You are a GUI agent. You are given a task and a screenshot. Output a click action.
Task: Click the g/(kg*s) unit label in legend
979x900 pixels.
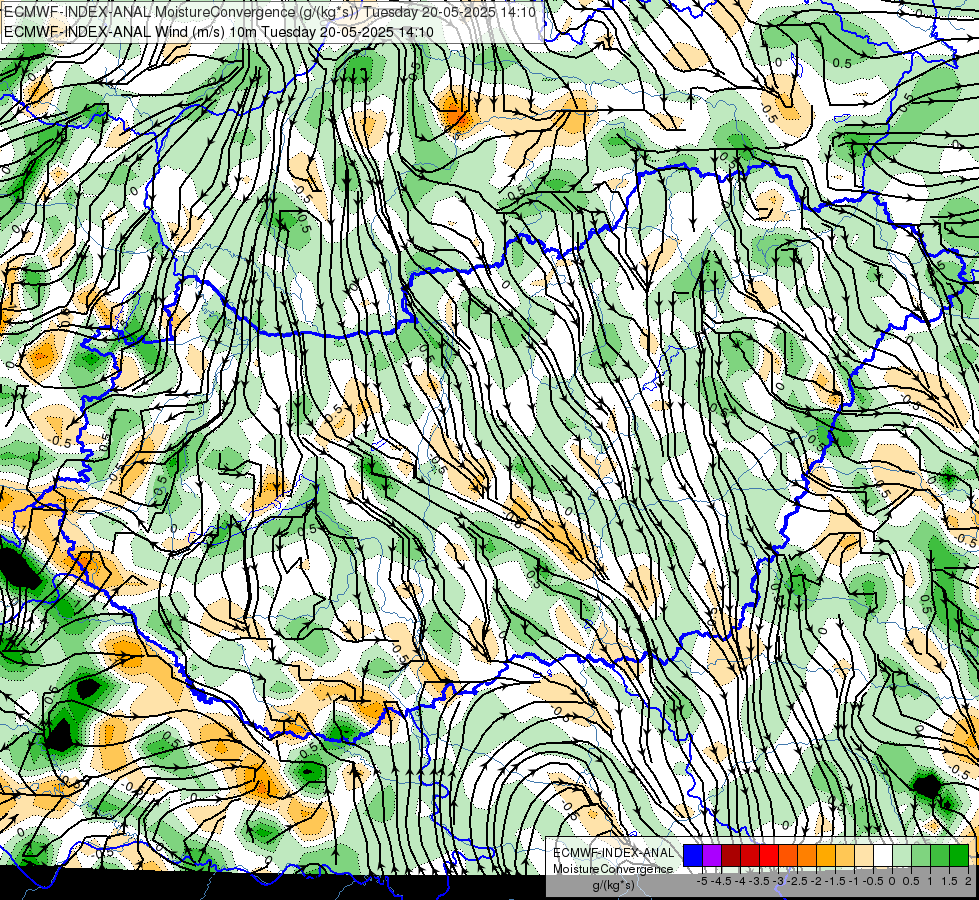pos(614,885)
